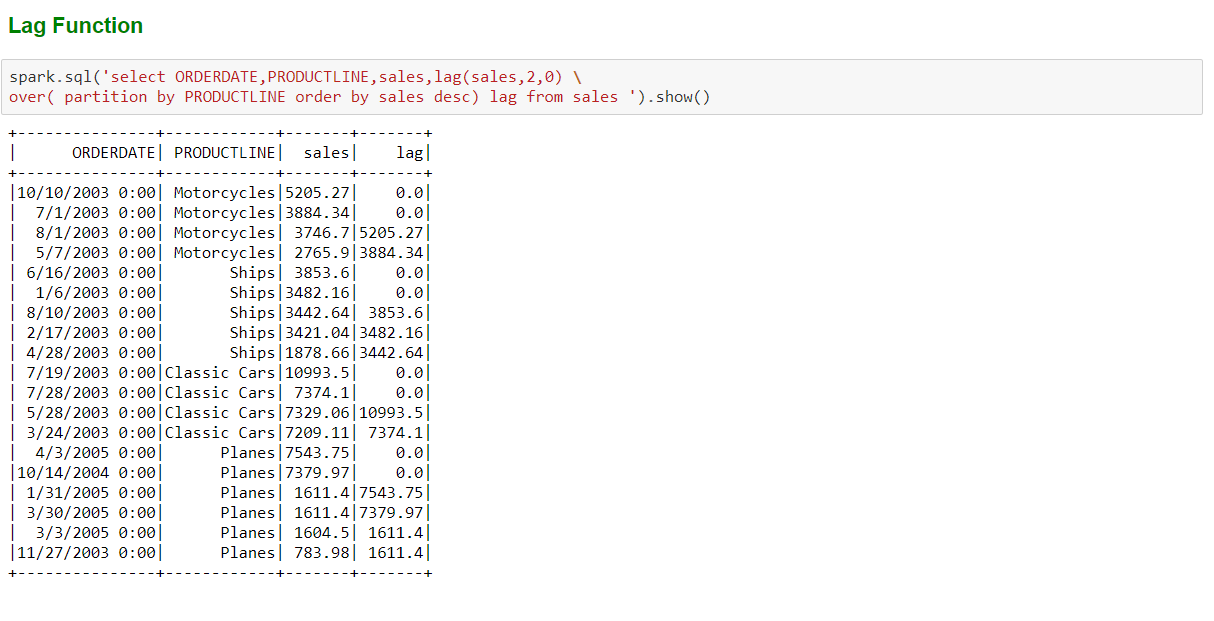Click the date 8/10/2003 0:00
Screen dimensions: 1214x621
91,313
